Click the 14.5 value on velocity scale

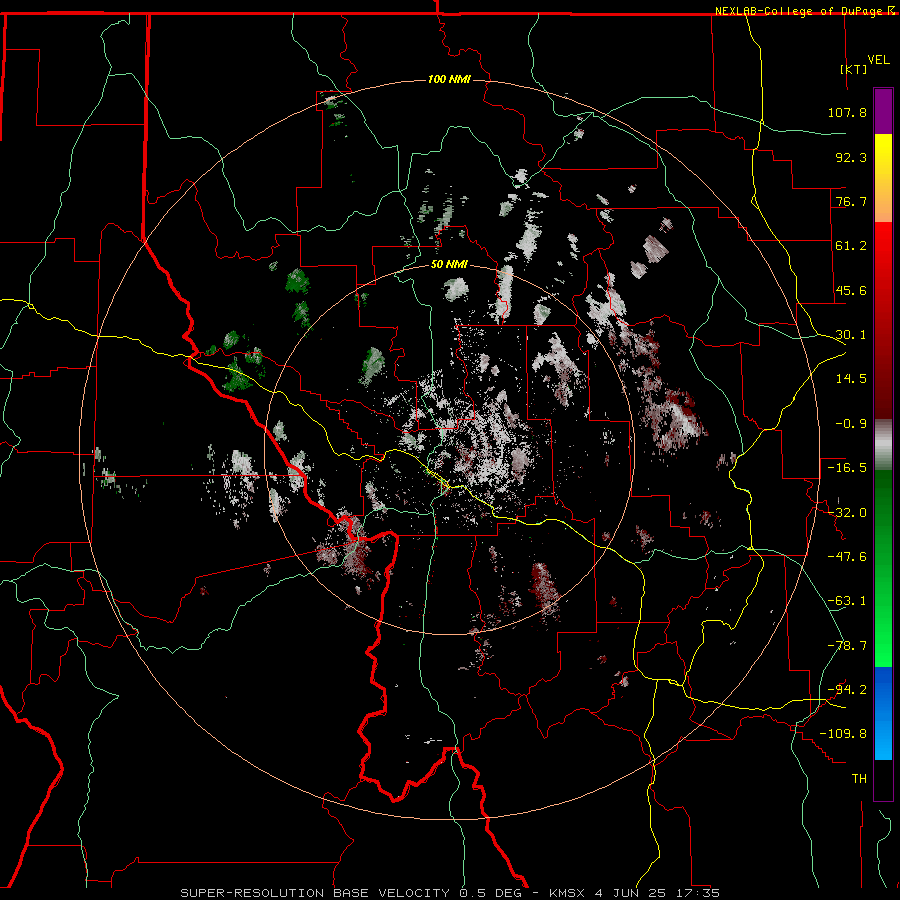pyautogui.click(x=851, y=379)
